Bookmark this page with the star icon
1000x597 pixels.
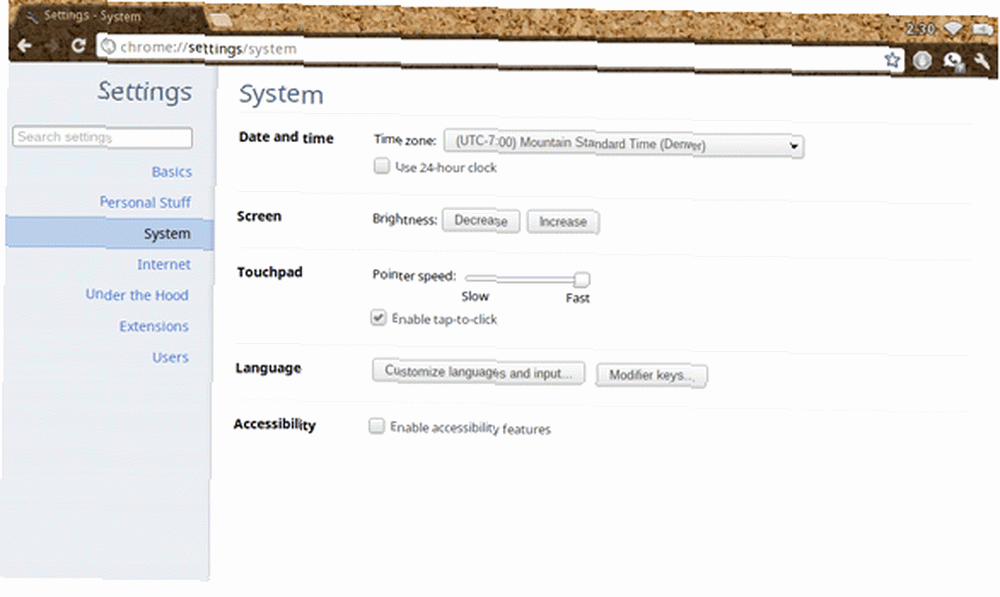[x=892, y=60]
